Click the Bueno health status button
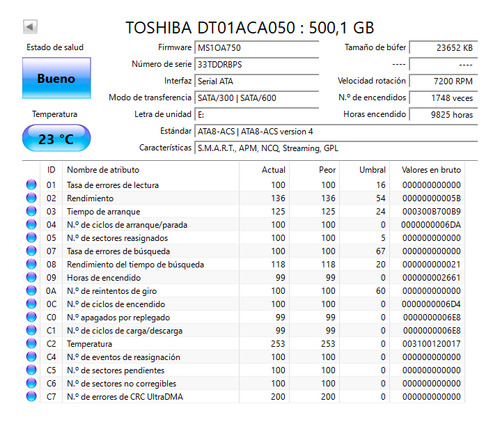The width and height of the screenshot is (500, 438). pos(56,78)
